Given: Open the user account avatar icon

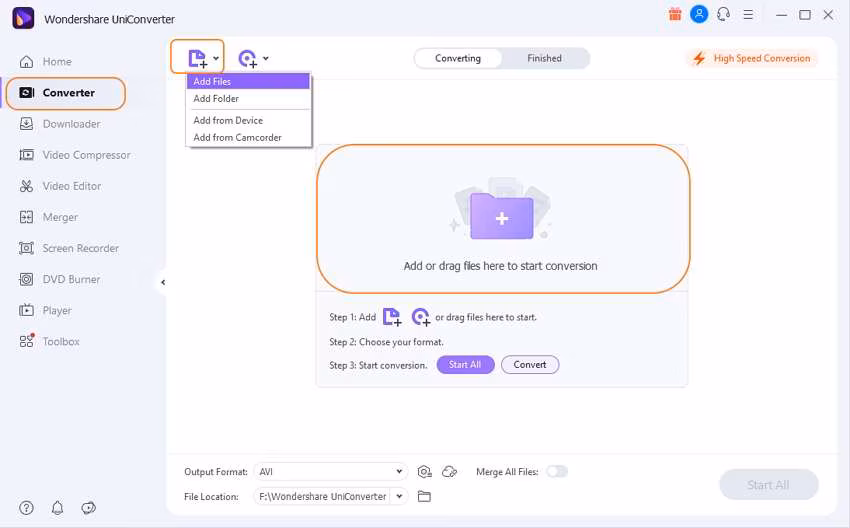Looking at the screenshot, I should click(699, 14).
